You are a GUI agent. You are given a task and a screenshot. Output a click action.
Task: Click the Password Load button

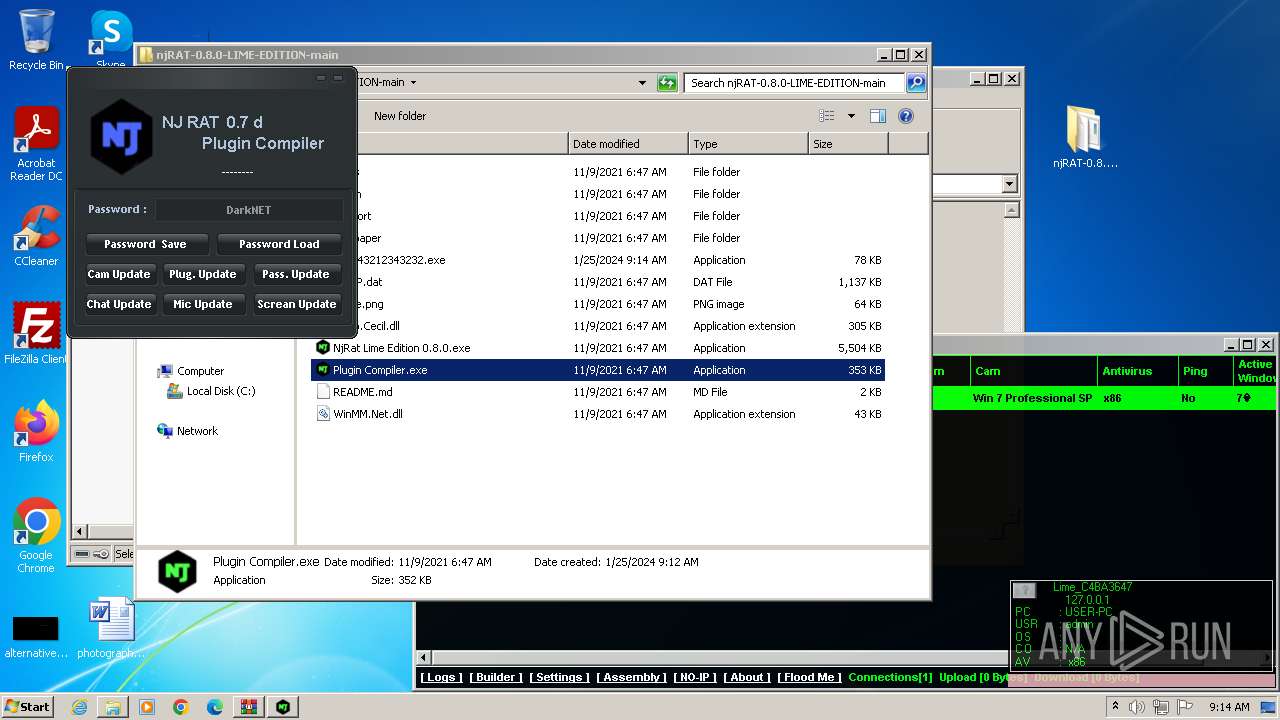point(279,244)
